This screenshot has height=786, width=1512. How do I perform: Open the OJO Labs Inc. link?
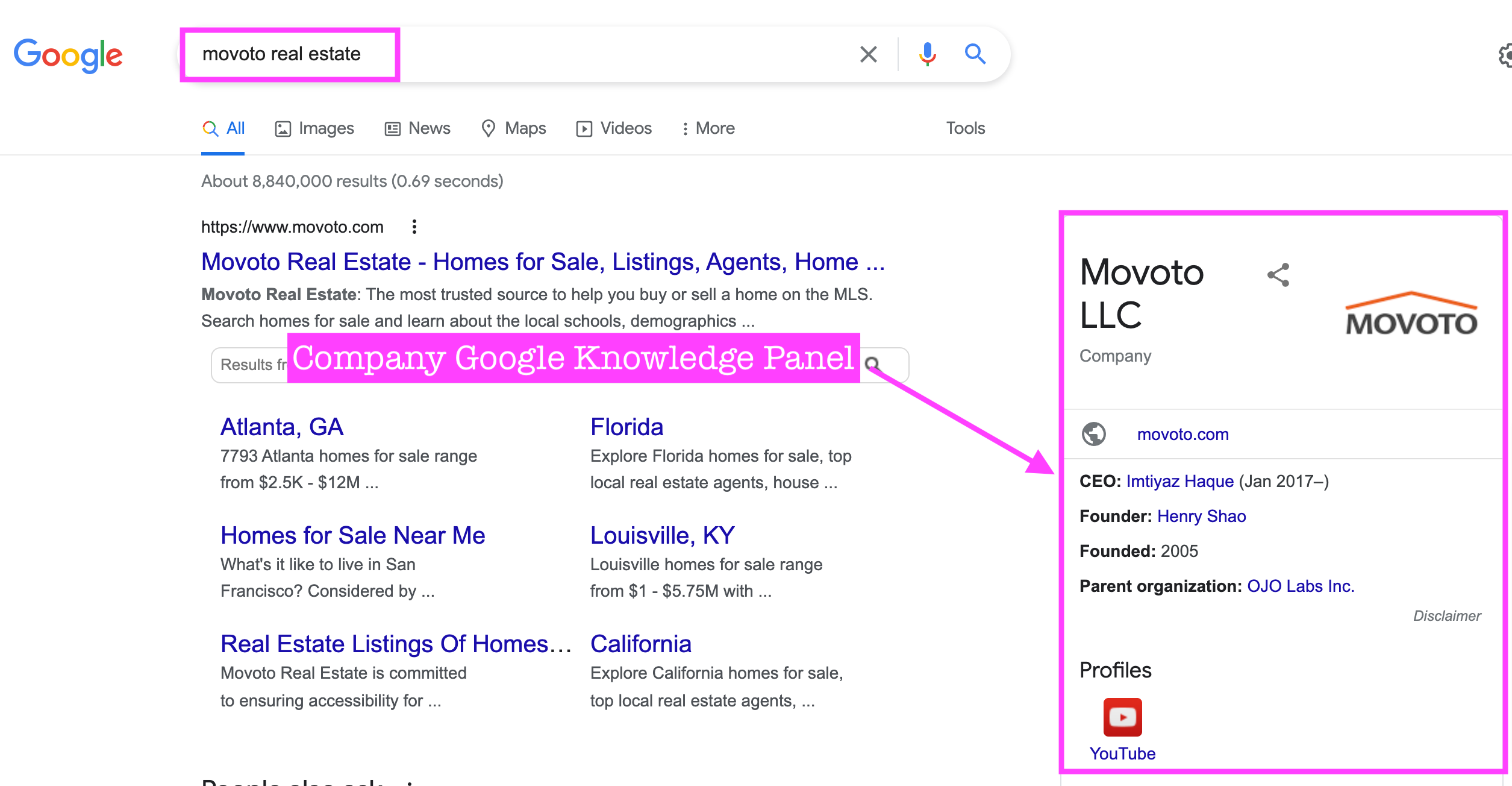(1301, 586)
